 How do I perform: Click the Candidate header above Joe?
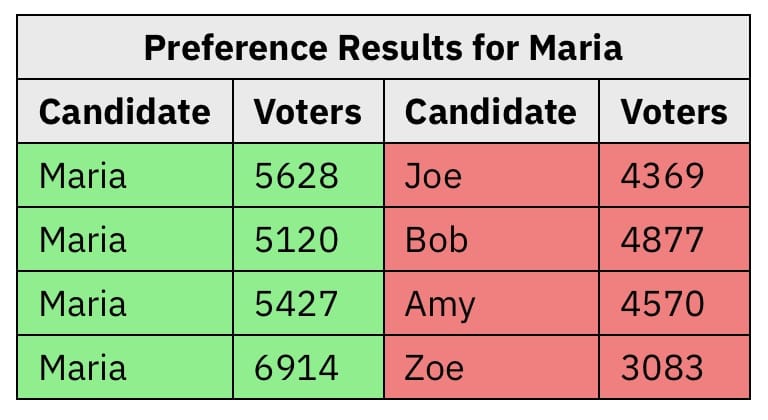pyautogui.click(x=491, y=111)
